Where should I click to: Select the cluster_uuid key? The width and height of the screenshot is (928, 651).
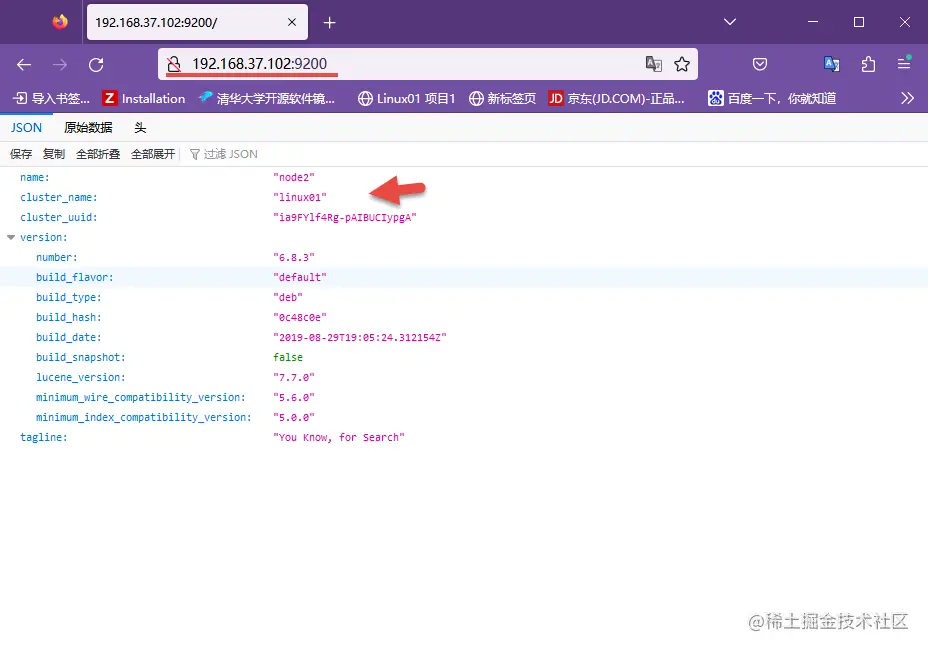tap(59, 217)
